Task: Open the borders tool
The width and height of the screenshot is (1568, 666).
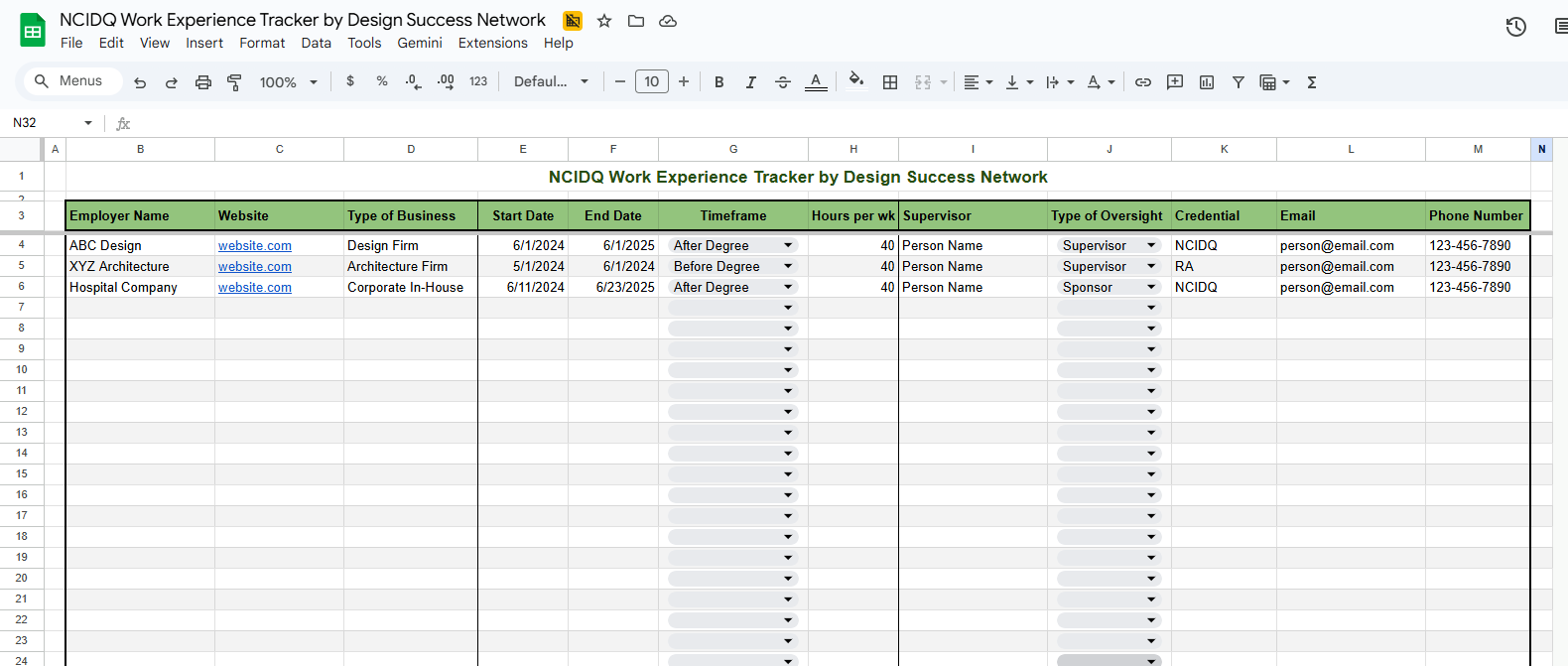Action: coord(890,82)
